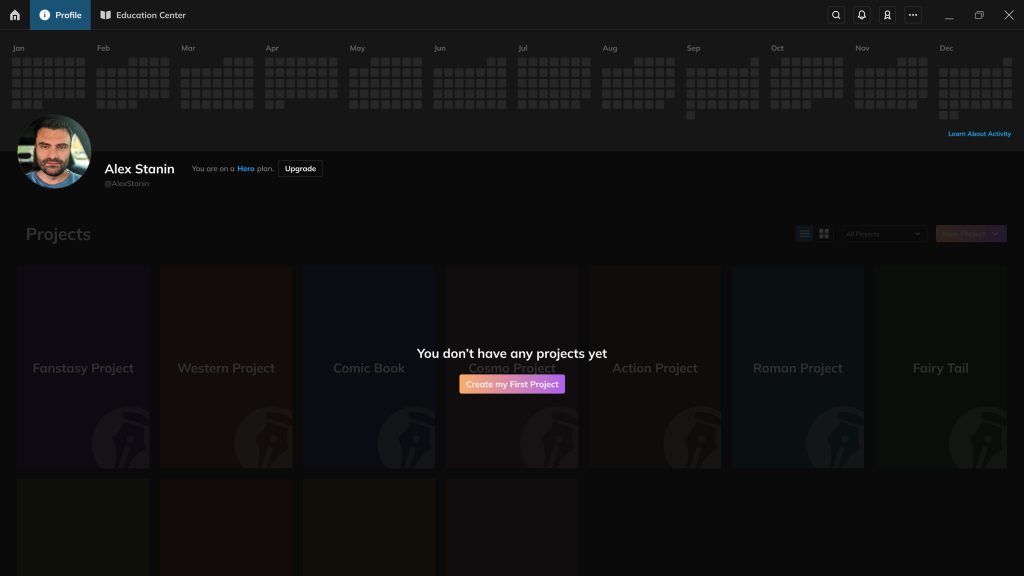Open the three-dots more options menu
1024x576 pixels.
coord(912,15)
